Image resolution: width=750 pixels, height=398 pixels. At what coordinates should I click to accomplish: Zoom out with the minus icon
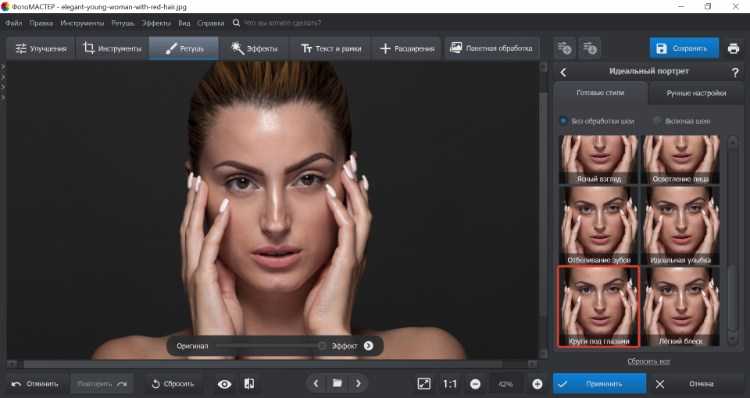(x=475, y=384)
